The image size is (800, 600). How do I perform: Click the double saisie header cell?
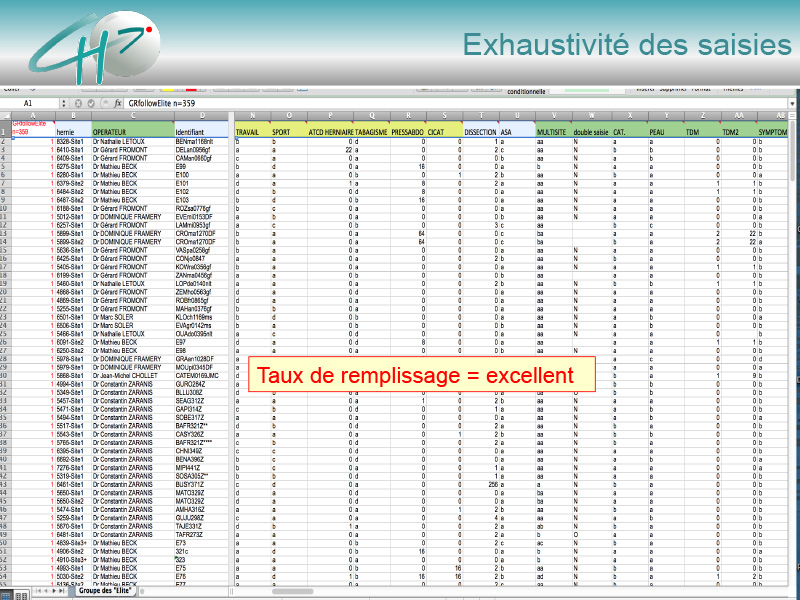pos(592,129)
